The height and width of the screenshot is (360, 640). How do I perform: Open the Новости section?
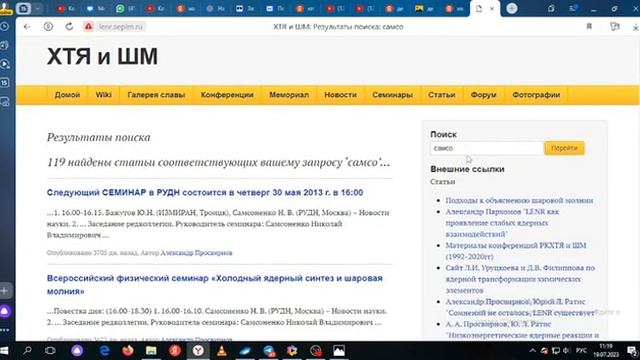coord(340,95)
